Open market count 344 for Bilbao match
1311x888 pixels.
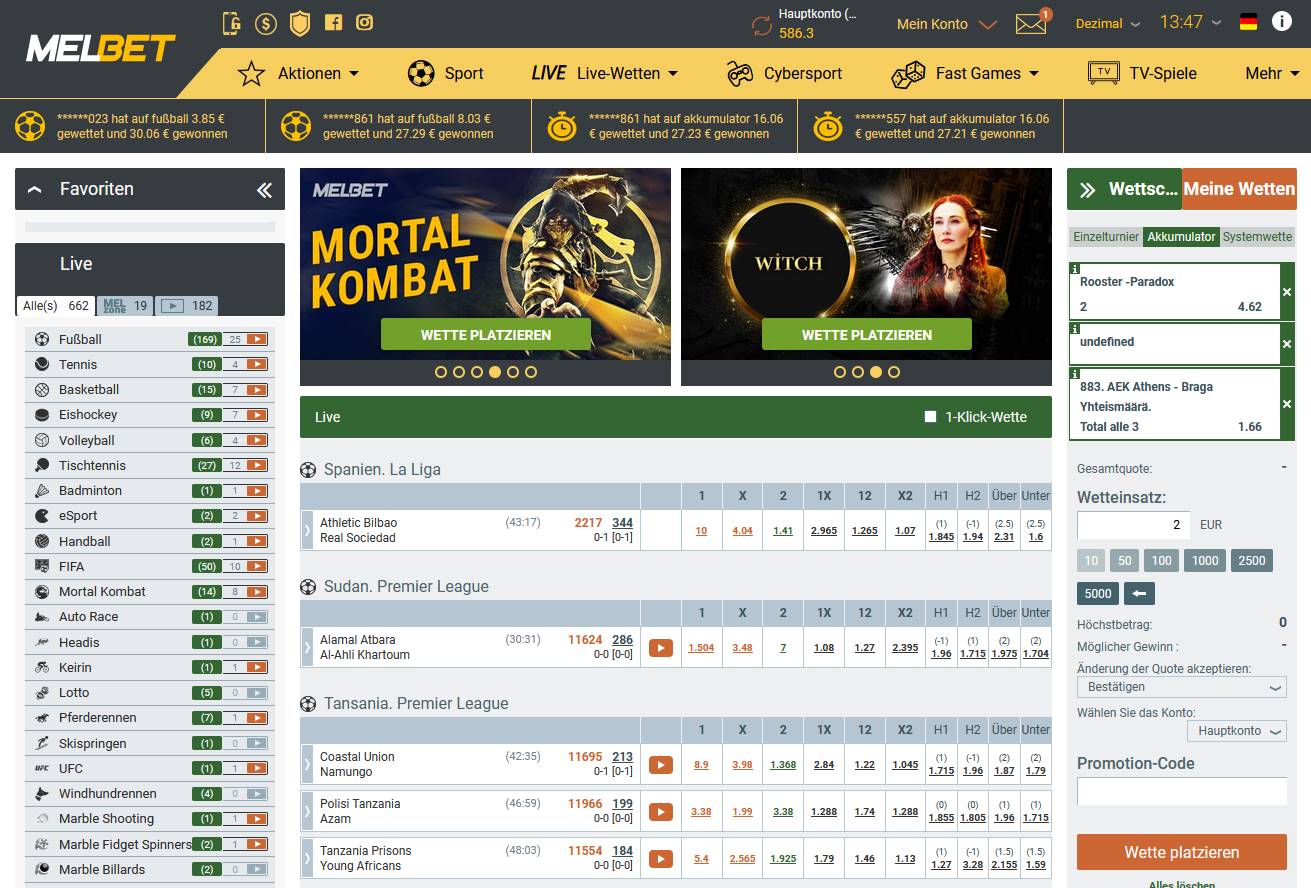click(x=623, y=523)
